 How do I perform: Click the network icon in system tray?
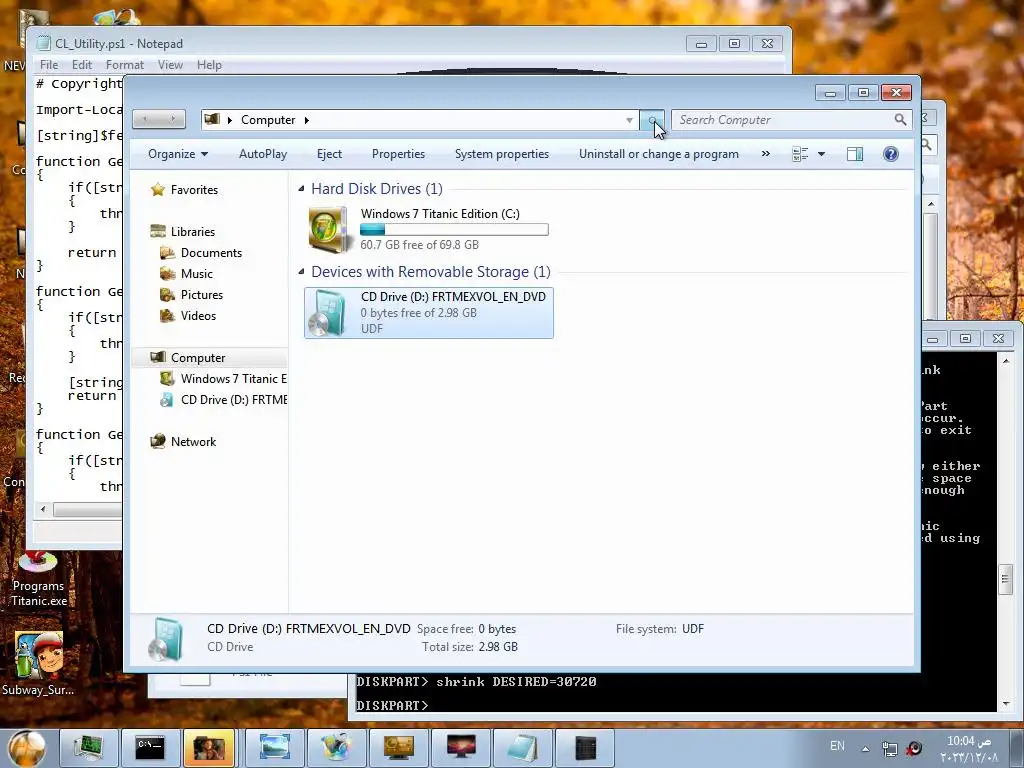pyautogui.click(x=889, y=748)
